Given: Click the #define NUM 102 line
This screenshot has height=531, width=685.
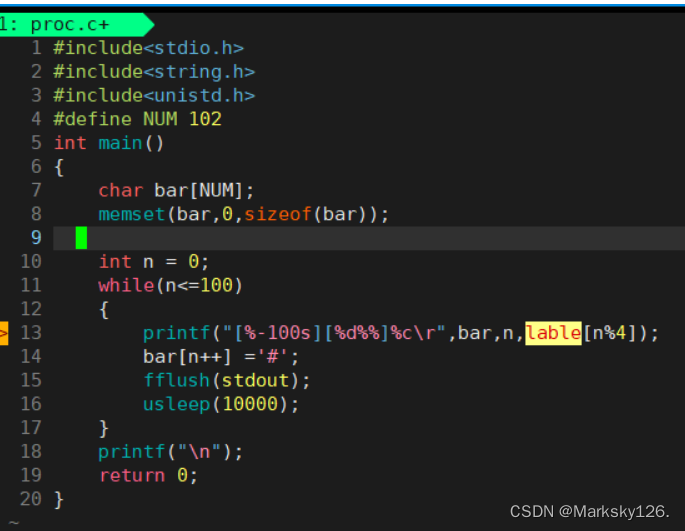Looking at the screenshot, I should coord(138,119).
